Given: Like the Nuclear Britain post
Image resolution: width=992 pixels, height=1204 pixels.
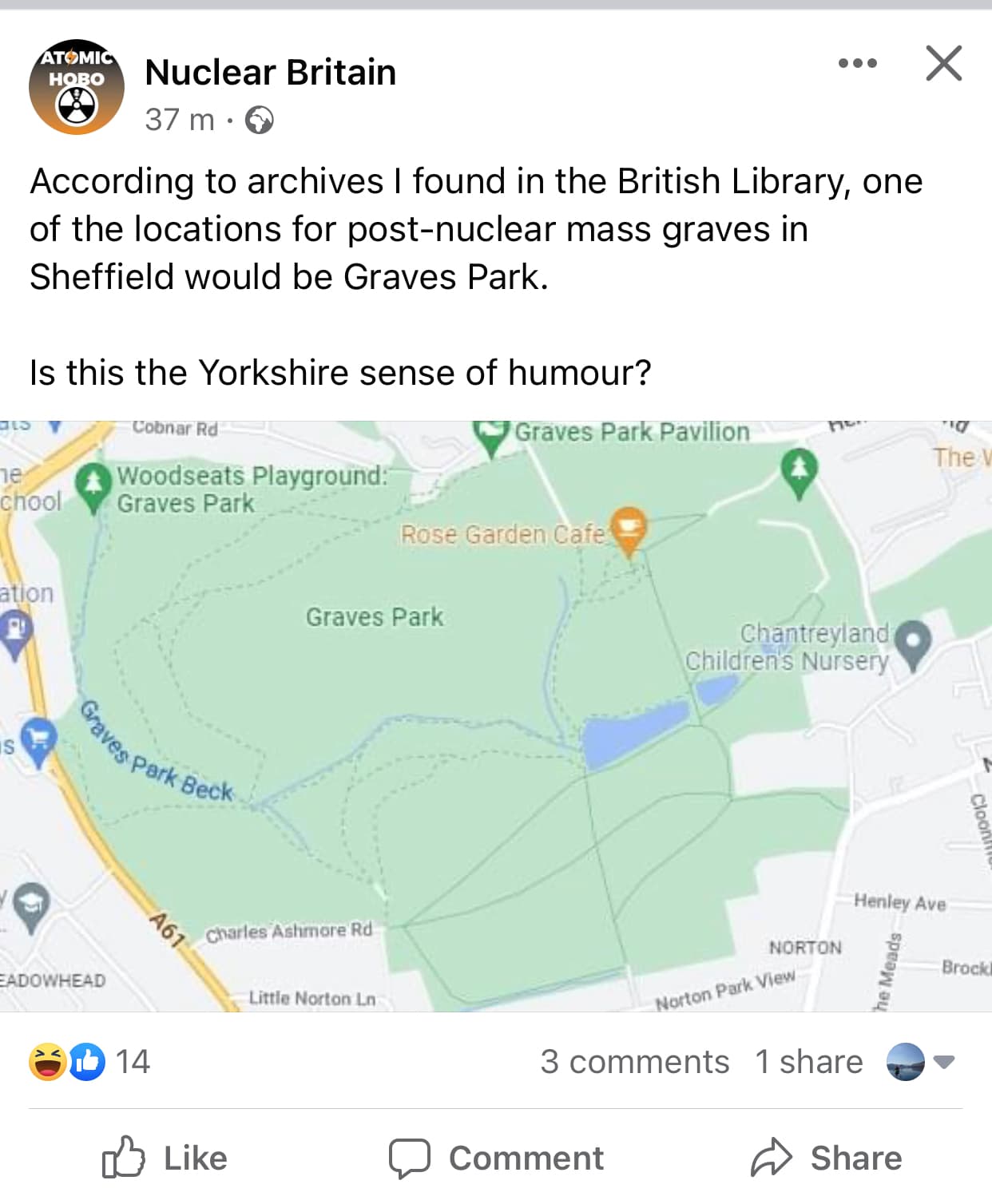Looking at the screenshot, I should pos(165,1158).
